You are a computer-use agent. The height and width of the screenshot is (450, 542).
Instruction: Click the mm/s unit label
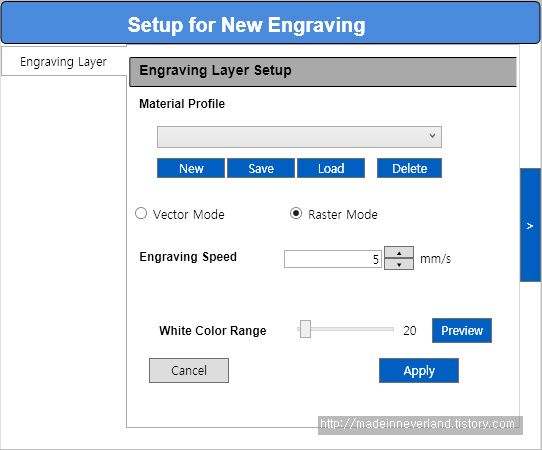point(436,259)
